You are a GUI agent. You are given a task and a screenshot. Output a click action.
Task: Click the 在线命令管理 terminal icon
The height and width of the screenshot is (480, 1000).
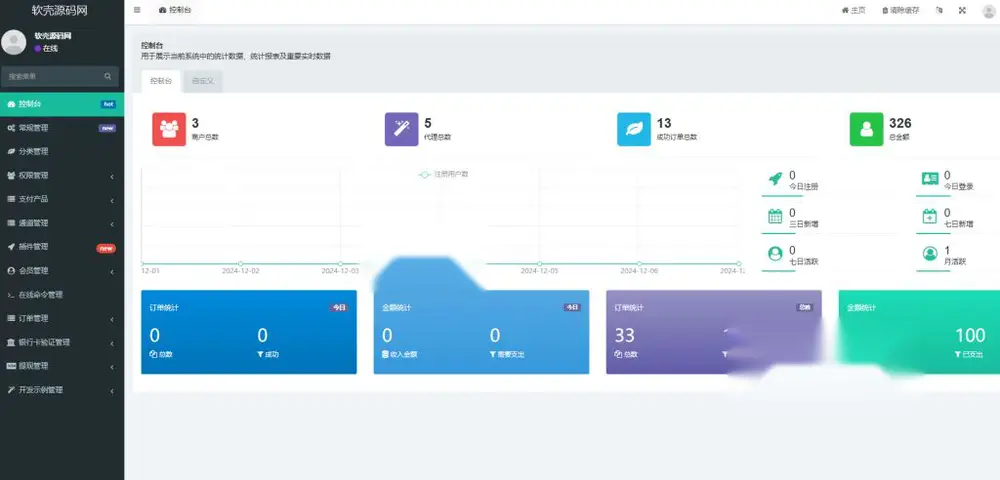click(11, 295)
